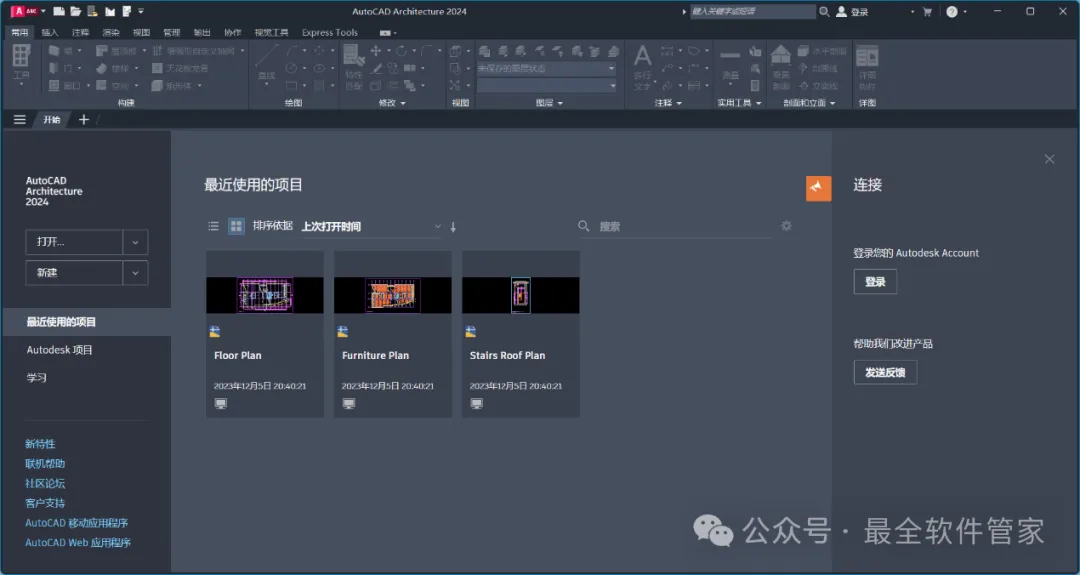
Task: Open the Floor Plan drawing thumbnail
Action: [x=264, y=295]
